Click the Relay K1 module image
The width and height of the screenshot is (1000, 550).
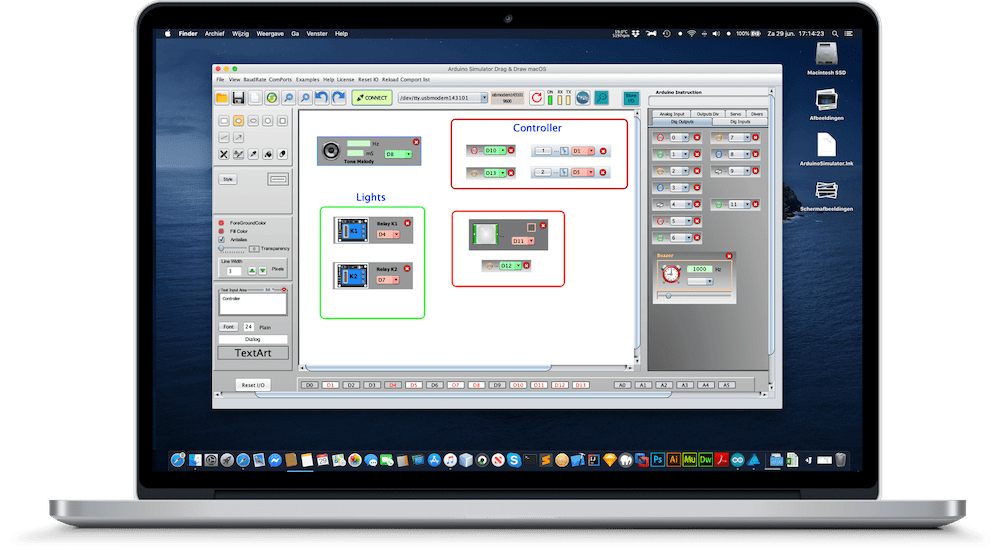pyautogui.click(x=352, y=231)
